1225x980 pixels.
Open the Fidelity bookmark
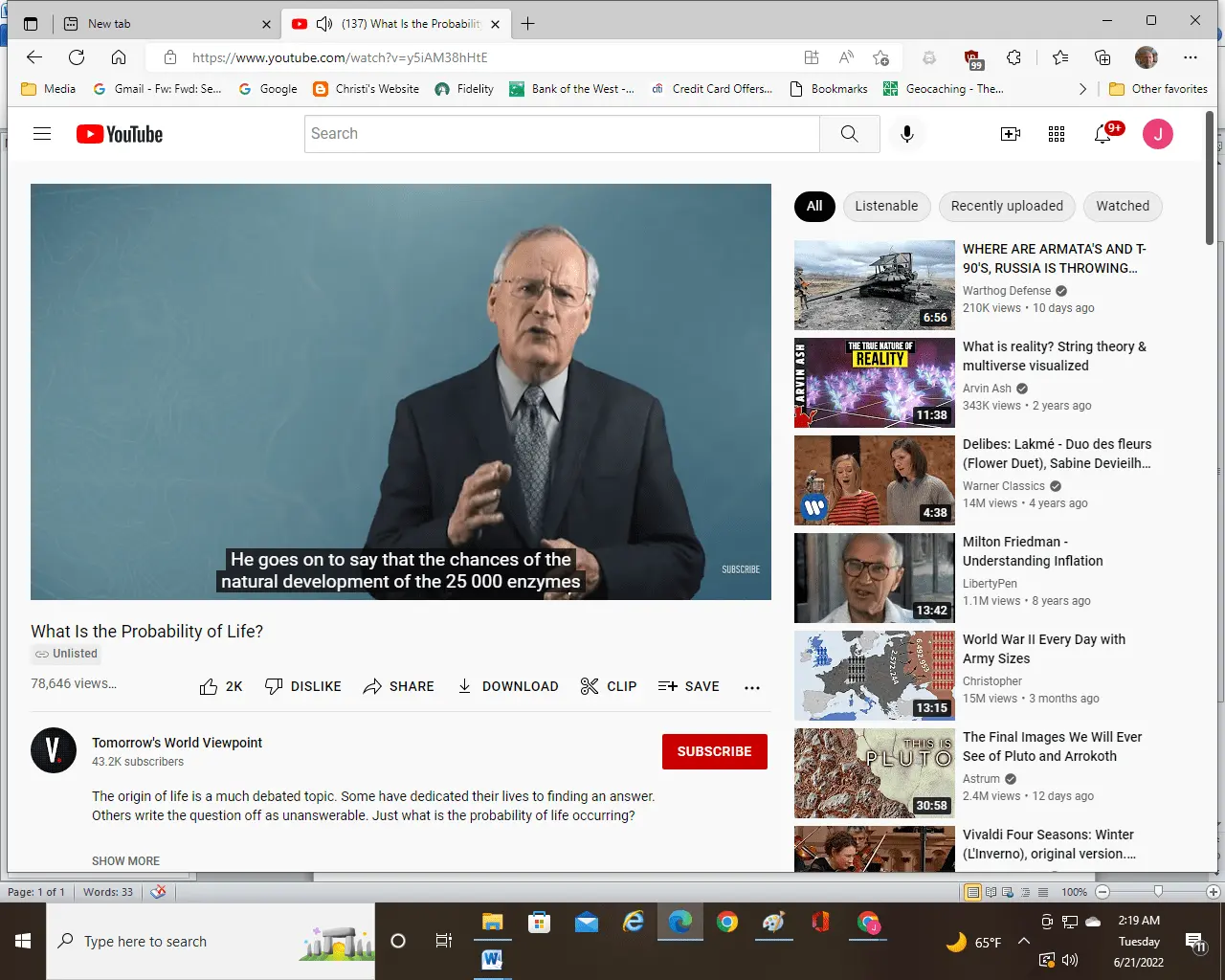pos(464,89)
